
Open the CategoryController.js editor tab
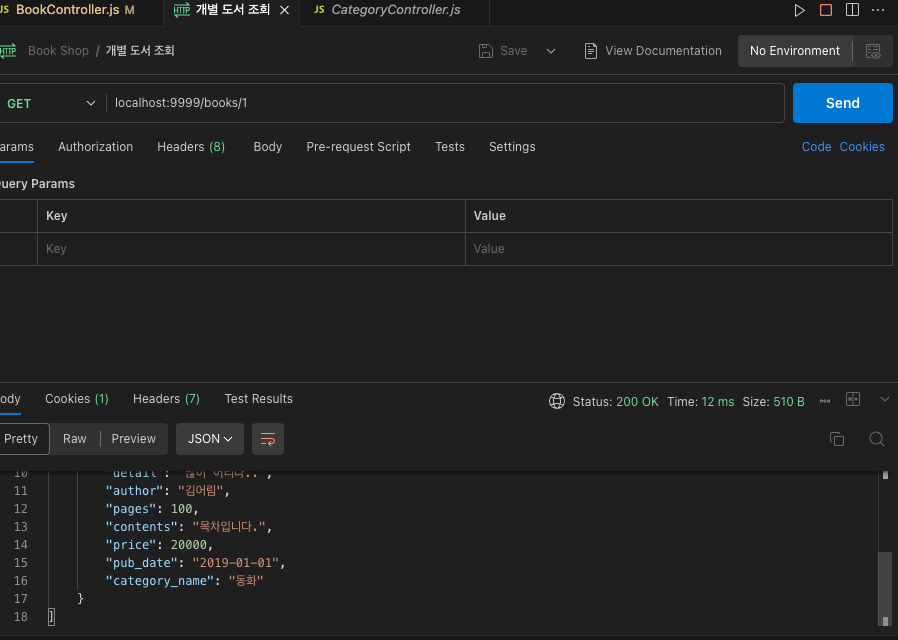tap(395, 10)
